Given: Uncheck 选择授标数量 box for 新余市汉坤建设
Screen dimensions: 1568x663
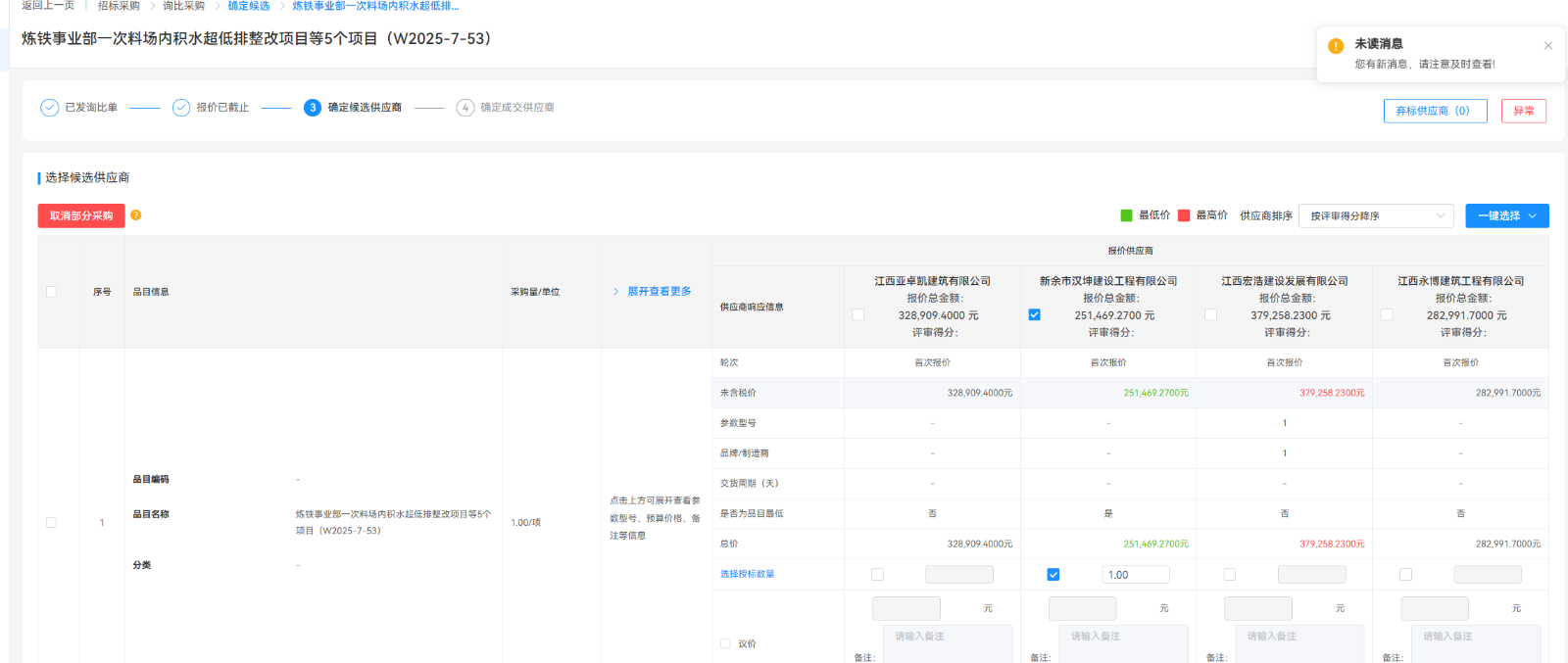Looking at the screenshot, I should 1053,575.
